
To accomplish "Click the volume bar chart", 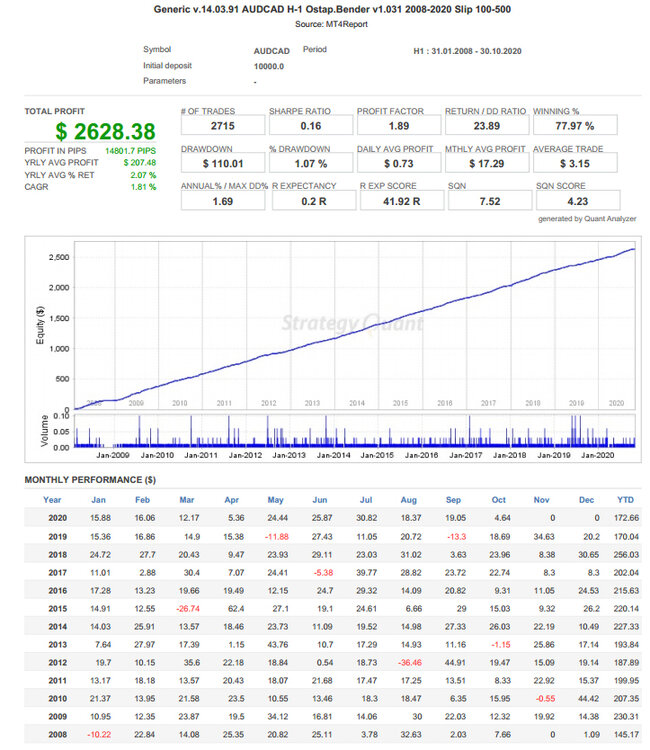I will coord(355,431).
